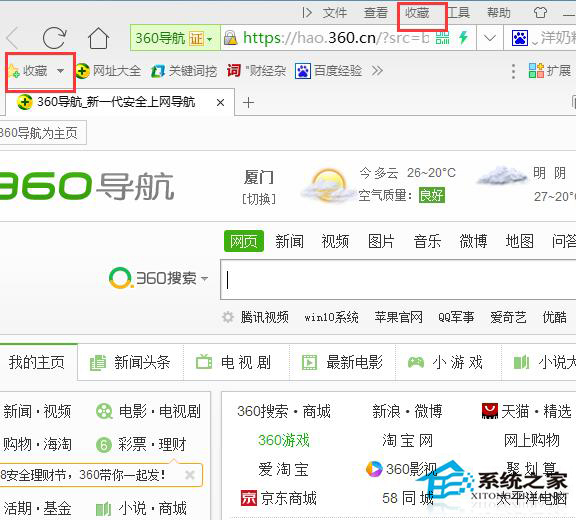
Task: Expand the 收藏 bookmarks bar dropdown arrow
Action: click(x=61, y=71)
